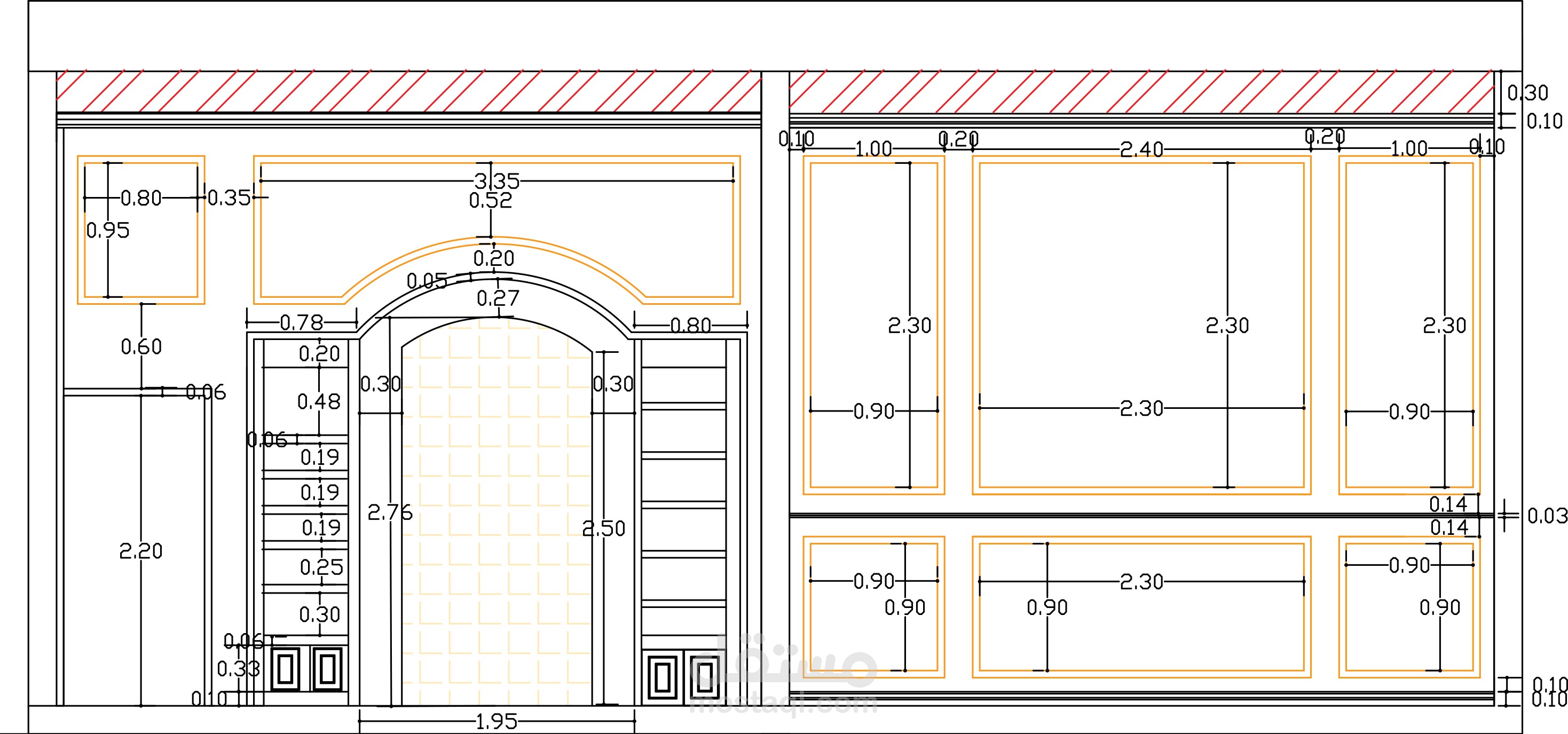Select the 0.52 dimension above the arch
The width and height of the screenshot is (1568, 734).
(x=490, y=200)
